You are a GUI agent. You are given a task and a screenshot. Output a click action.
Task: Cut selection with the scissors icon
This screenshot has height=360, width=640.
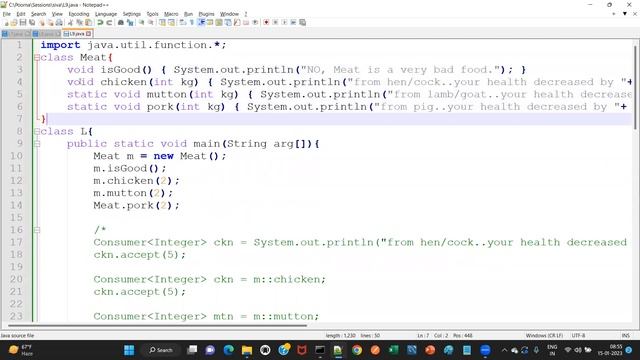(70, 22)
